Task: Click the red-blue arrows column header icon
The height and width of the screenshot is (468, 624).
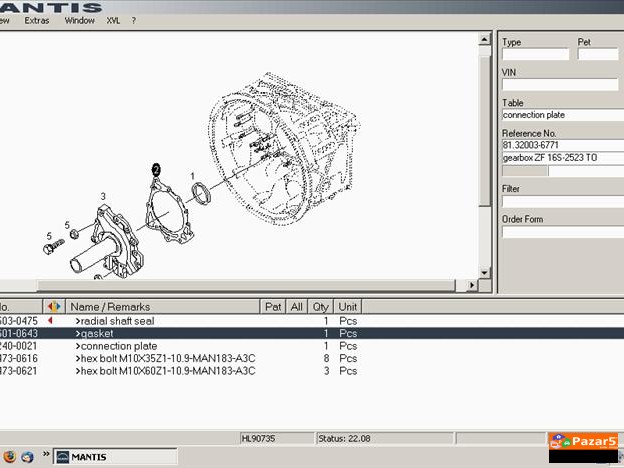Action: 54,307
